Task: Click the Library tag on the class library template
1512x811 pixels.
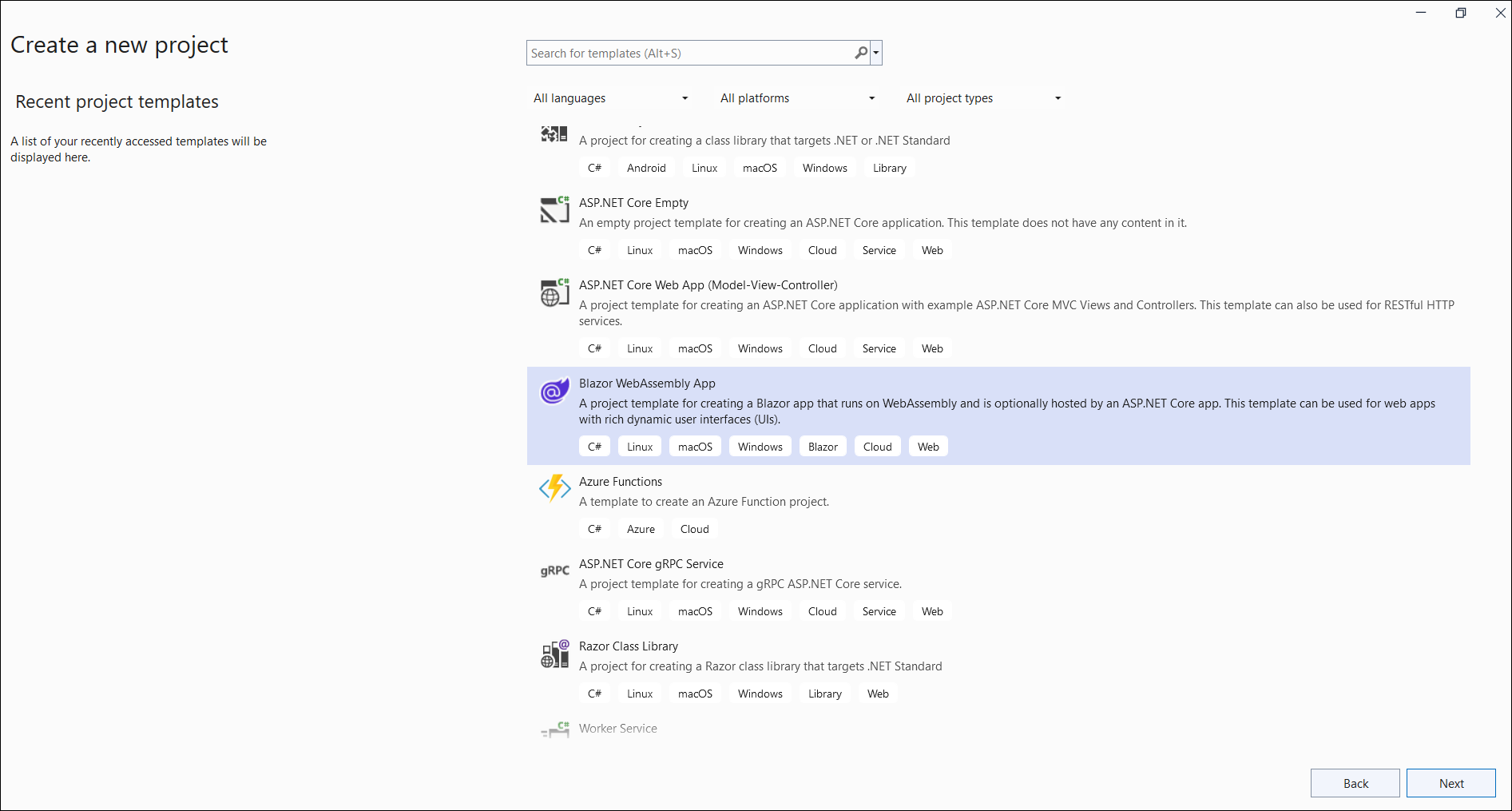Action: [890, 168]
